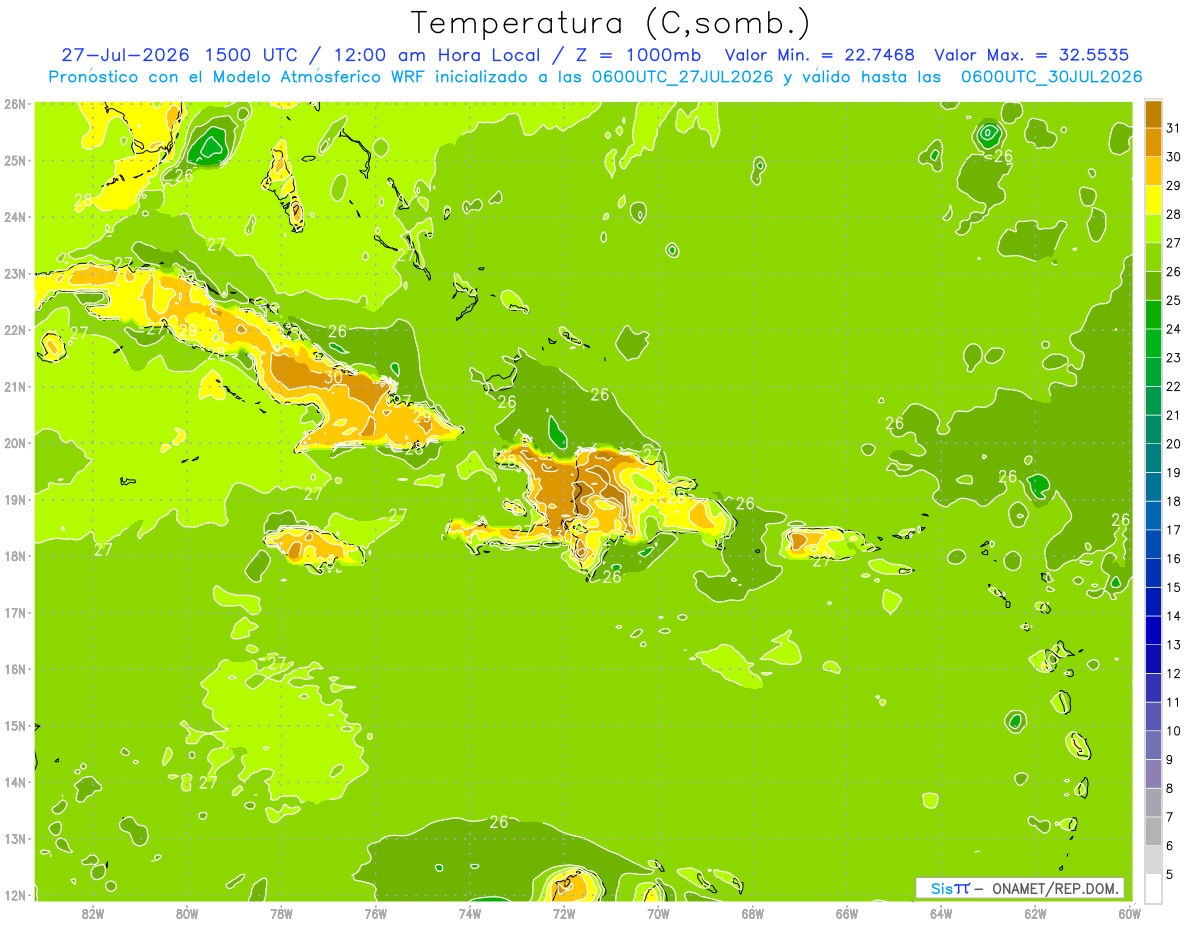
Task: Click the "13N" latitude axis label
Action: [x=15, y=838]
